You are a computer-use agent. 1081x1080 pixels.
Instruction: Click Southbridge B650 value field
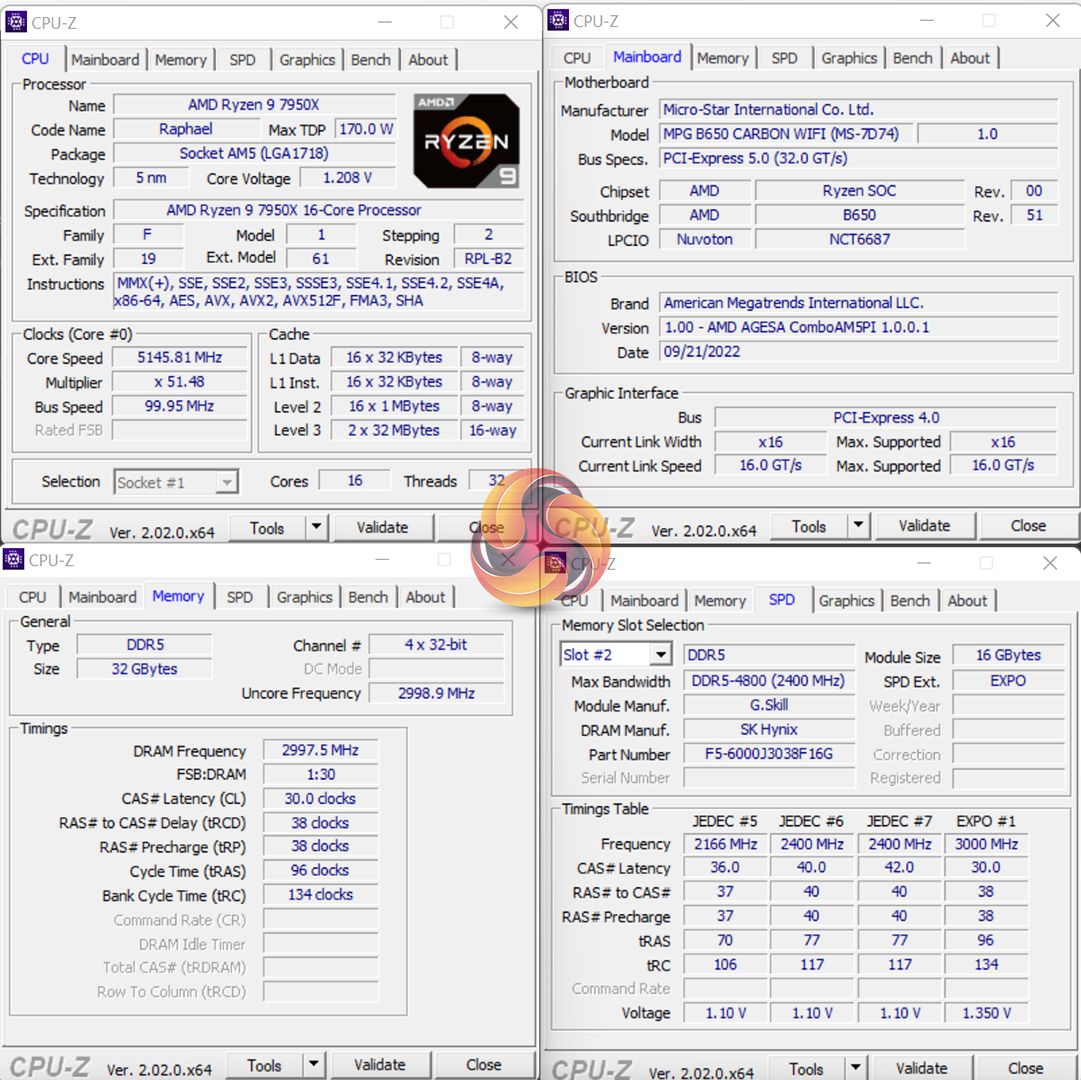[x=859, y=215]
